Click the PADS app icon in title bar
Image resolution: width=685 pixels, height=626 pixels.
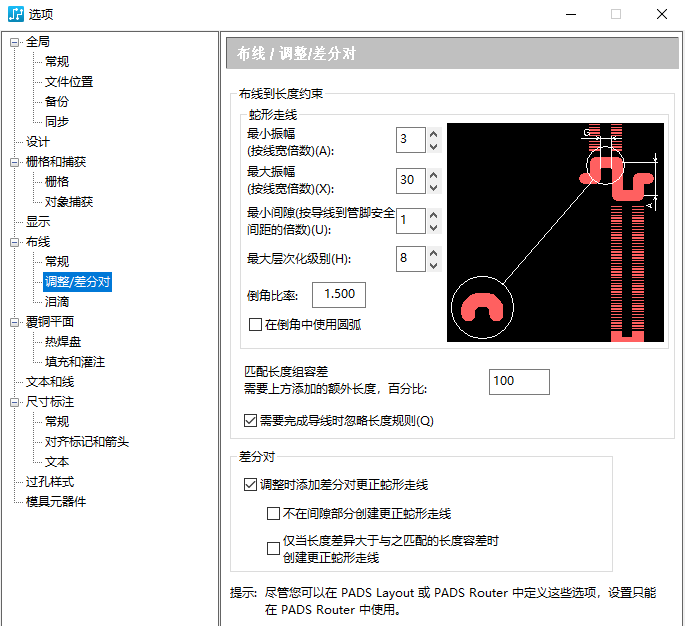click(x=16, y=14)
